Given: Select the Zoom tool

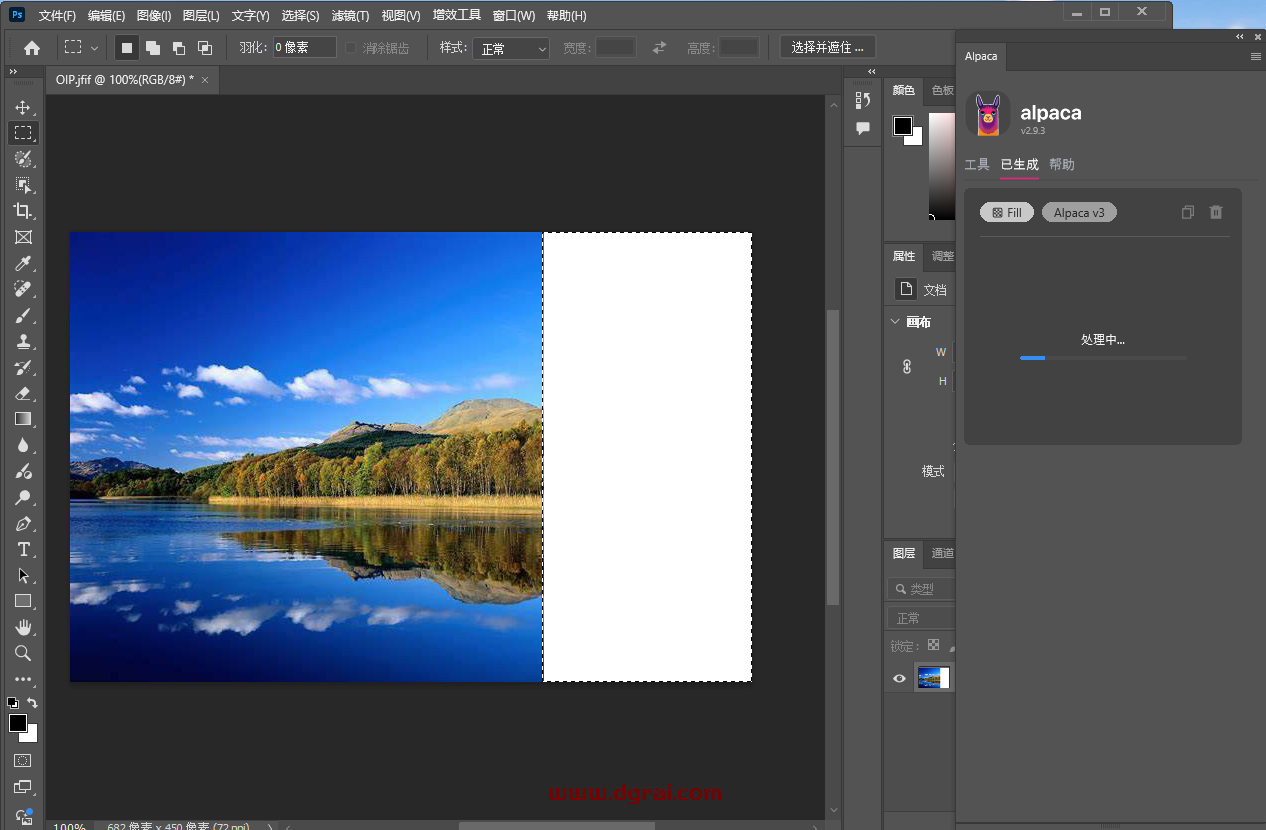Looking at the screenshot, I should click(x=23, y=653).
